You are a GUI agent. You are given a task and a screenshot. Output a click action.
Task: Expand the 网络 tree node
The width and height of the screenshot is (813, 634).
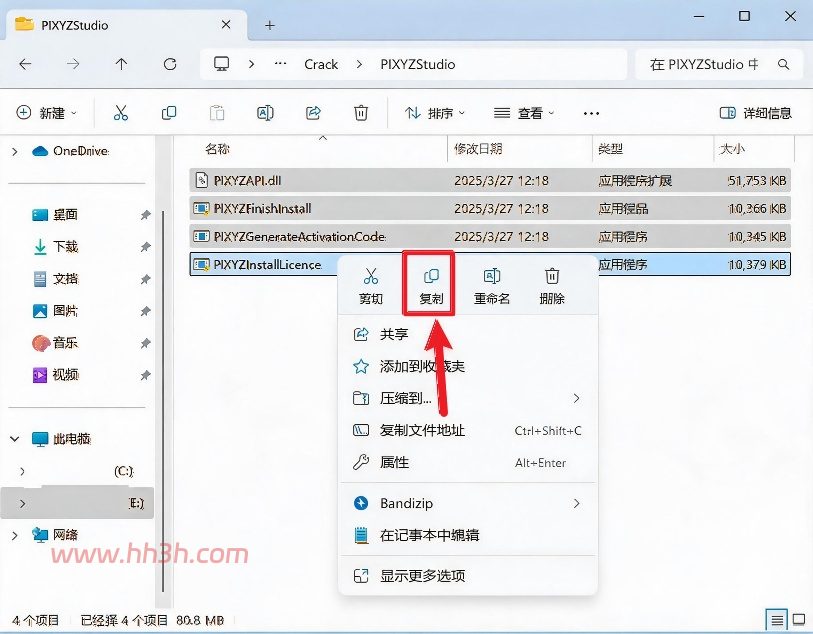coord(15,535)
